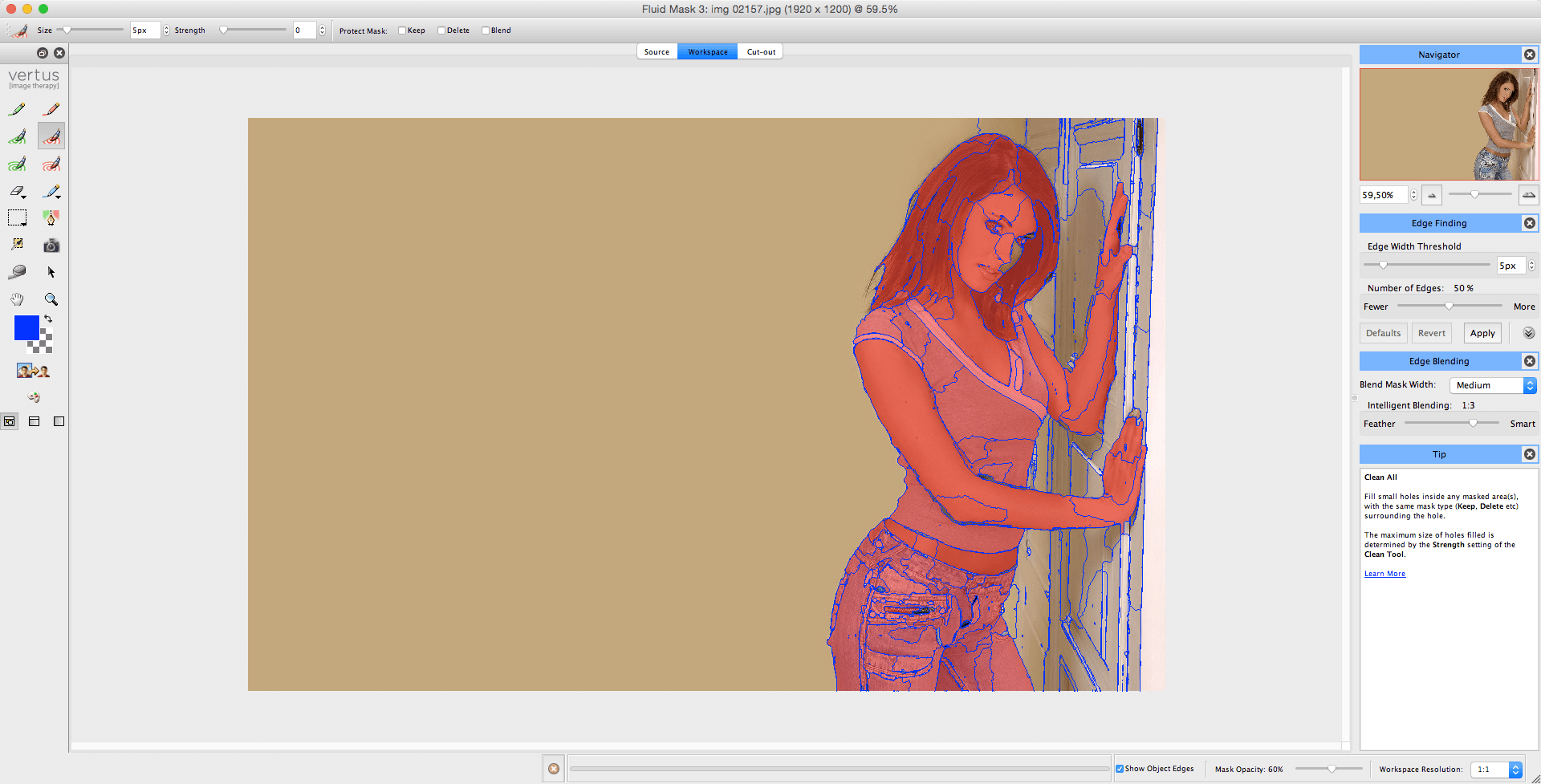Open the Learn More link
This screenshot has height=784, width=1541.
(x=1384, y=574)
